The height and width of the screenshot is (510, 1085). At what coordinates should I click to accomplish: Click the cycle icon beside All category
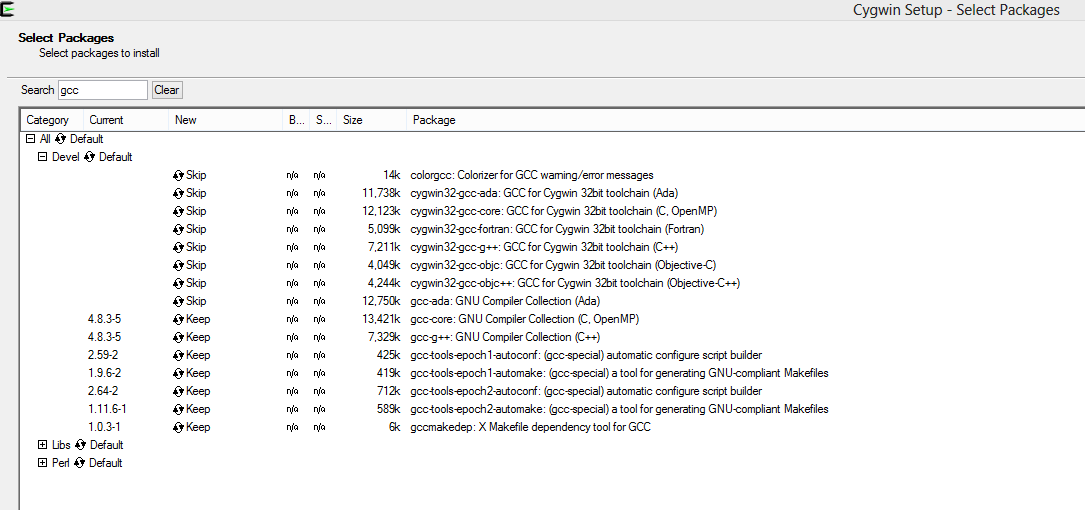[60, 139]
